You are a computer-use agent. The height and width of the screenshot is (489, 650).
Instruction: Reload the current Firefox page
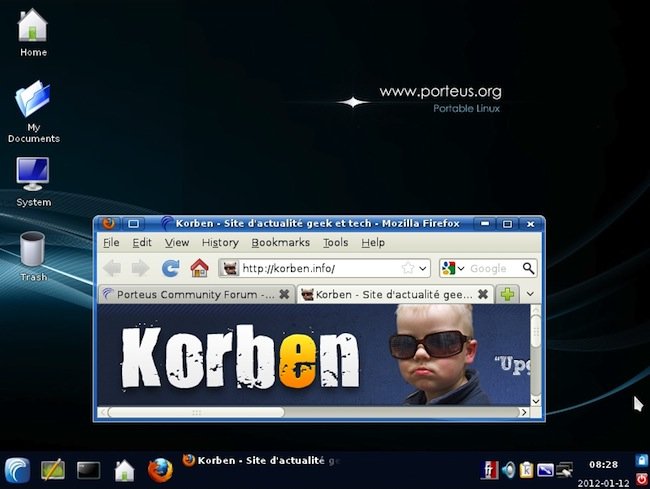170,268
